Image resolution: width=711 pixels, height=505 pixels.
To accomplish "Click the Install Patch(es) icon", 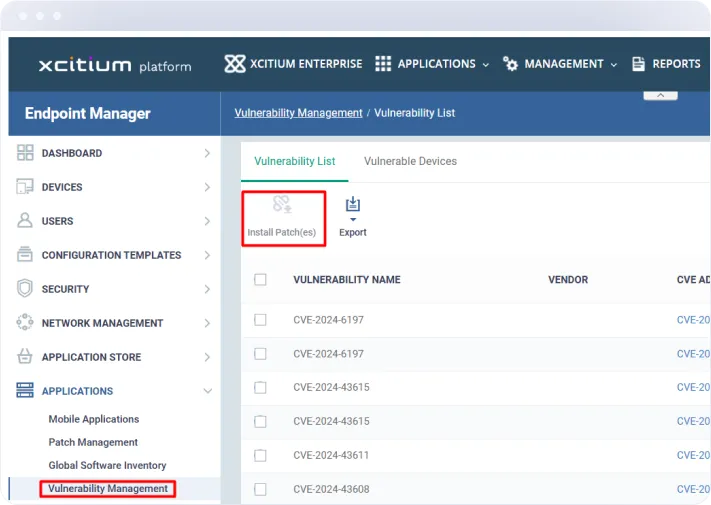I will [x=282, y=206].
